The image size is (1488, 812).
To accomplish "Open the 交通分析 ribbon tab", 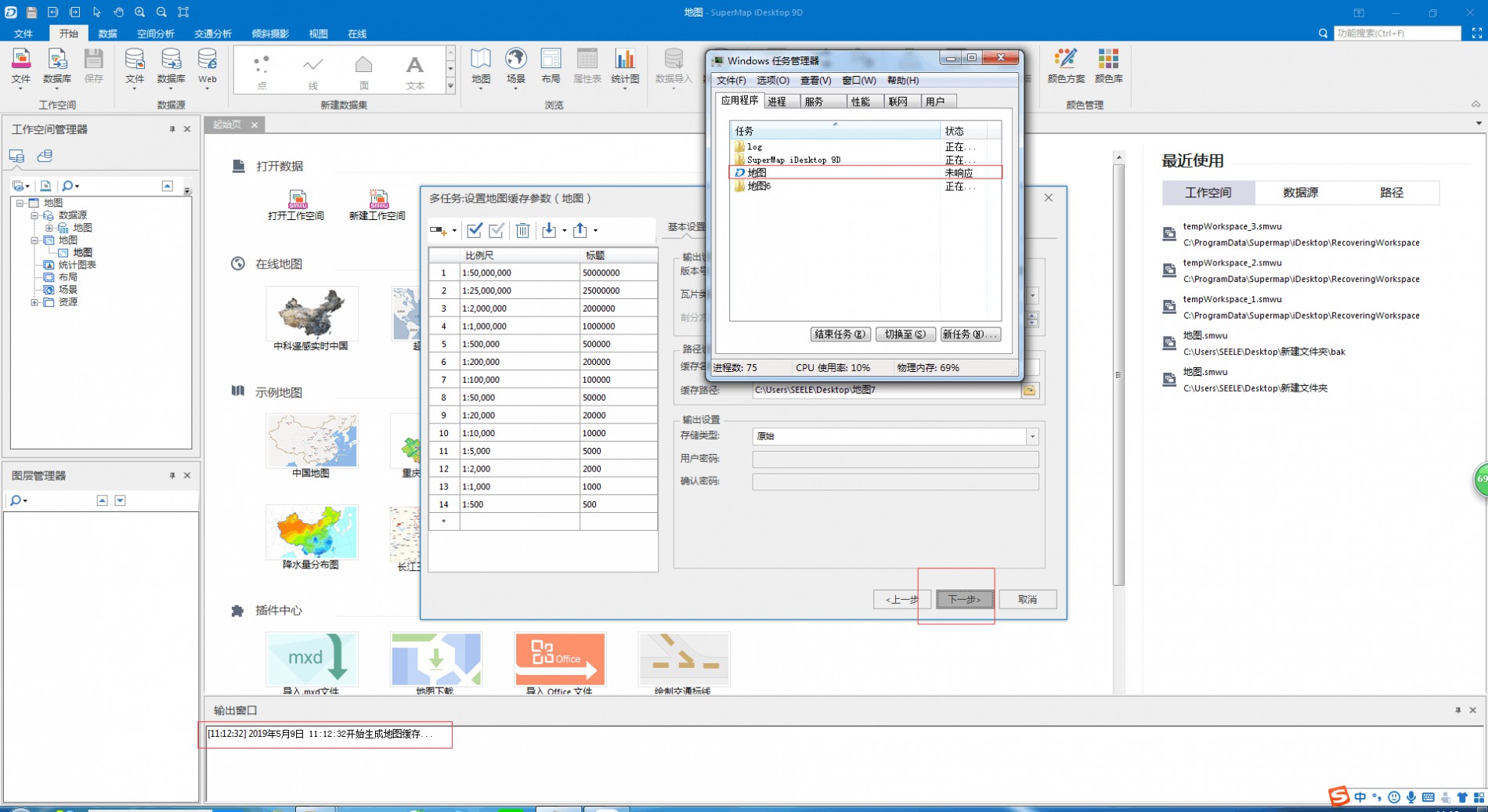I will (212, 34).
